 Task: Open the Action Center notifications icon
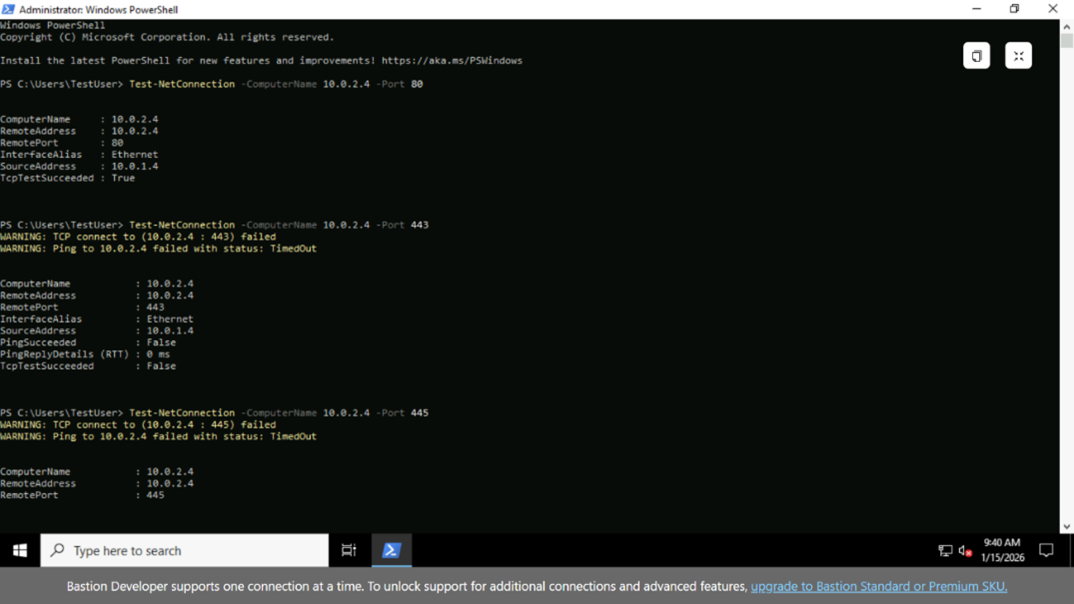1046,550
